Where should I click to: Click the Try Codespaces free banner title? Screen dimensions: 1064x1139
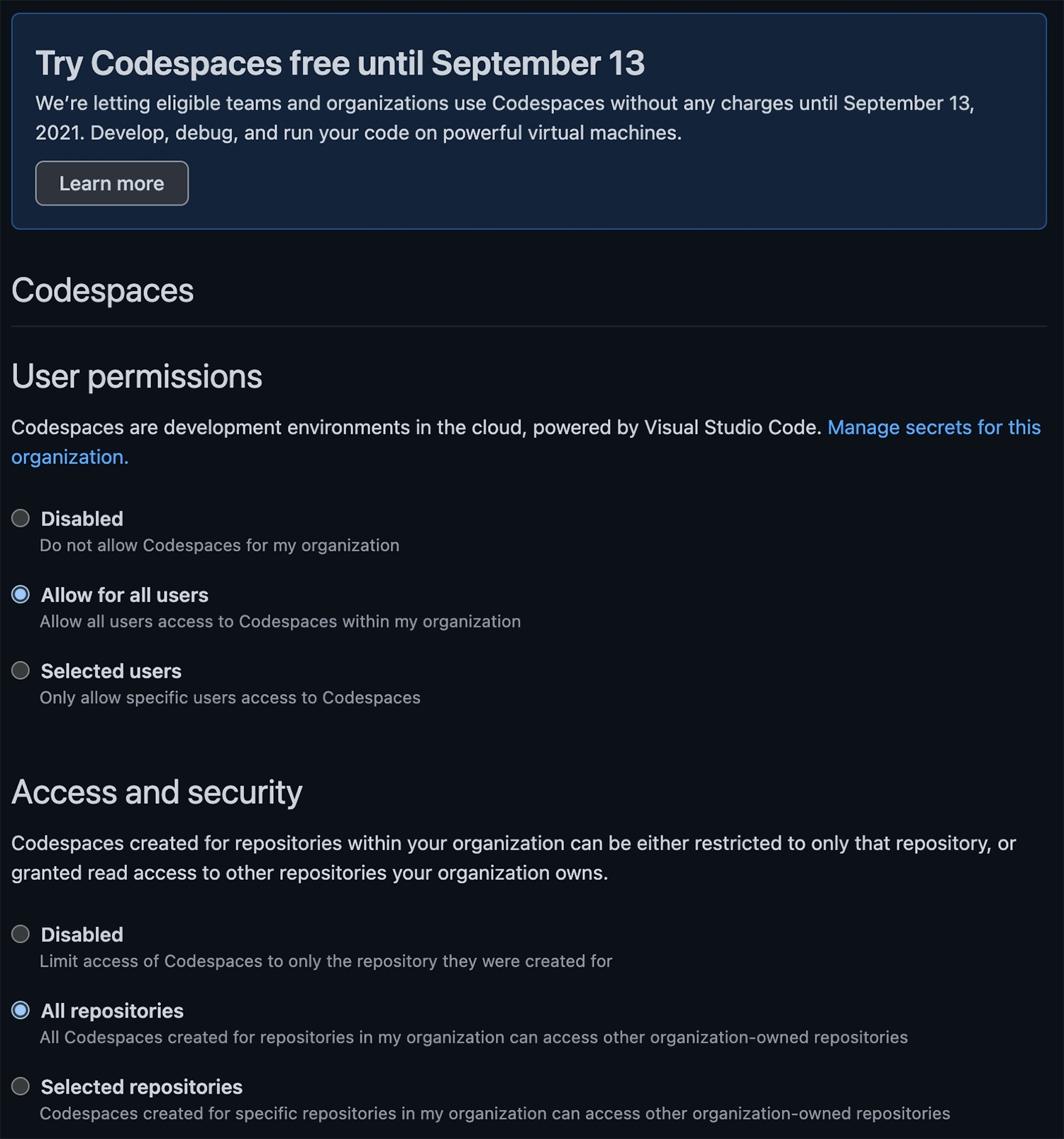point(340,63)
